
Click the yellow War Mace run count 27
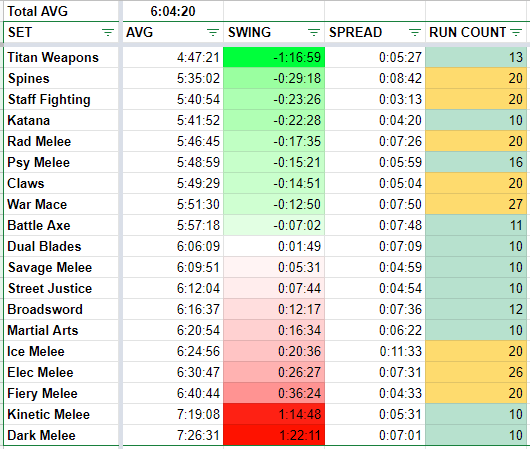(x=476, y=204)
